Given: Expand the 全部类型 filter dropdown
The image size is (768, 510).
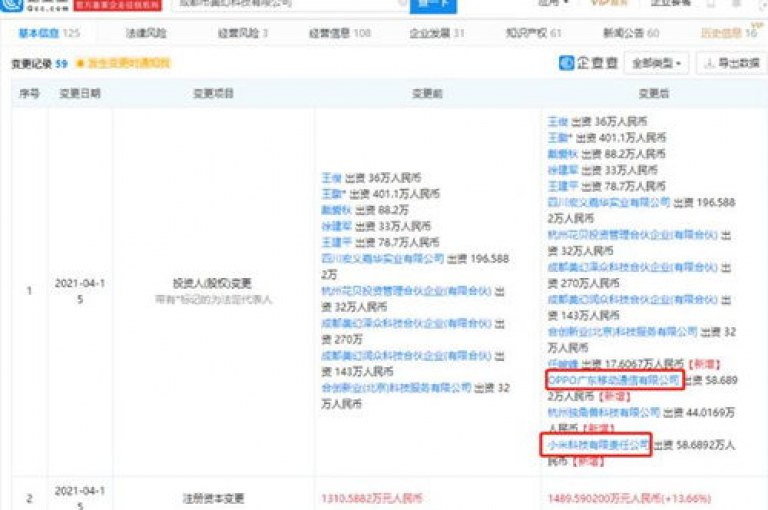Looking at the screenshot, I should (656, 63).
